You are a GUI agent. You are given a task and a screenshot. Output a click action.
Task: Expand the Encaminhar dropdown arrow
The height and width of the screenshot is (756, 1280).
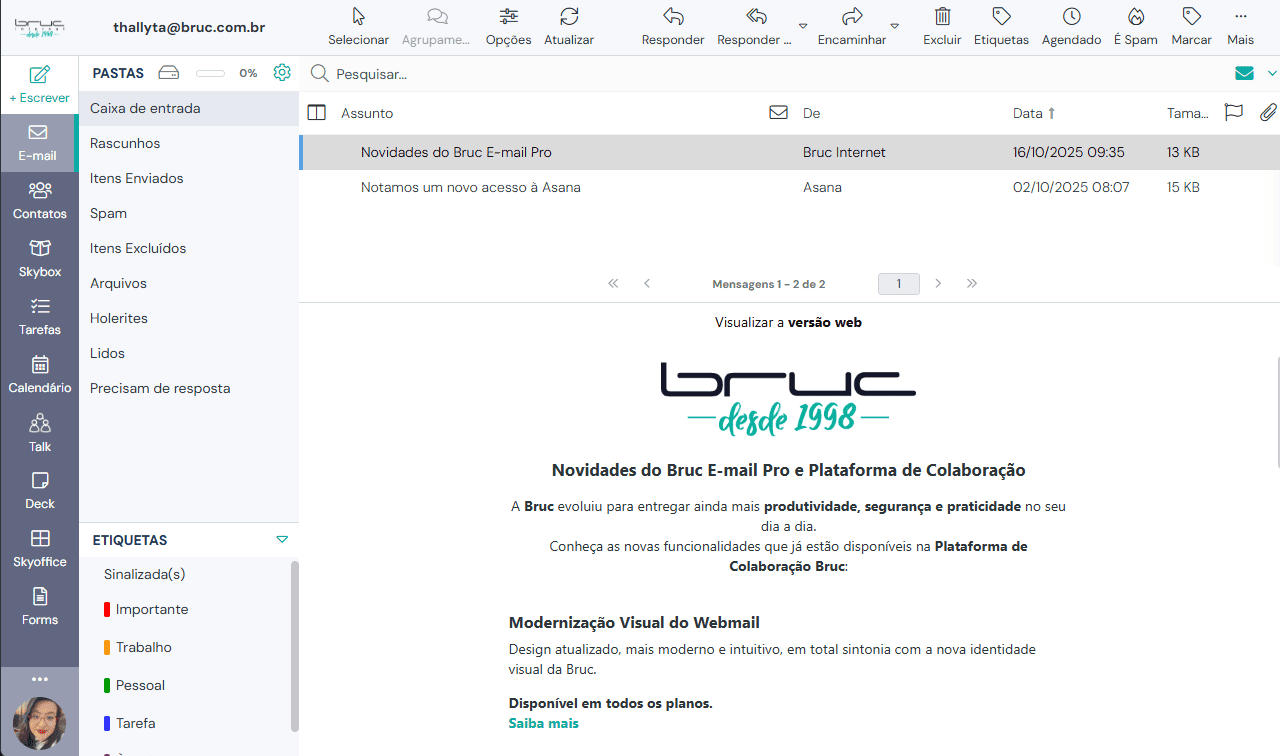click(895, 26)
